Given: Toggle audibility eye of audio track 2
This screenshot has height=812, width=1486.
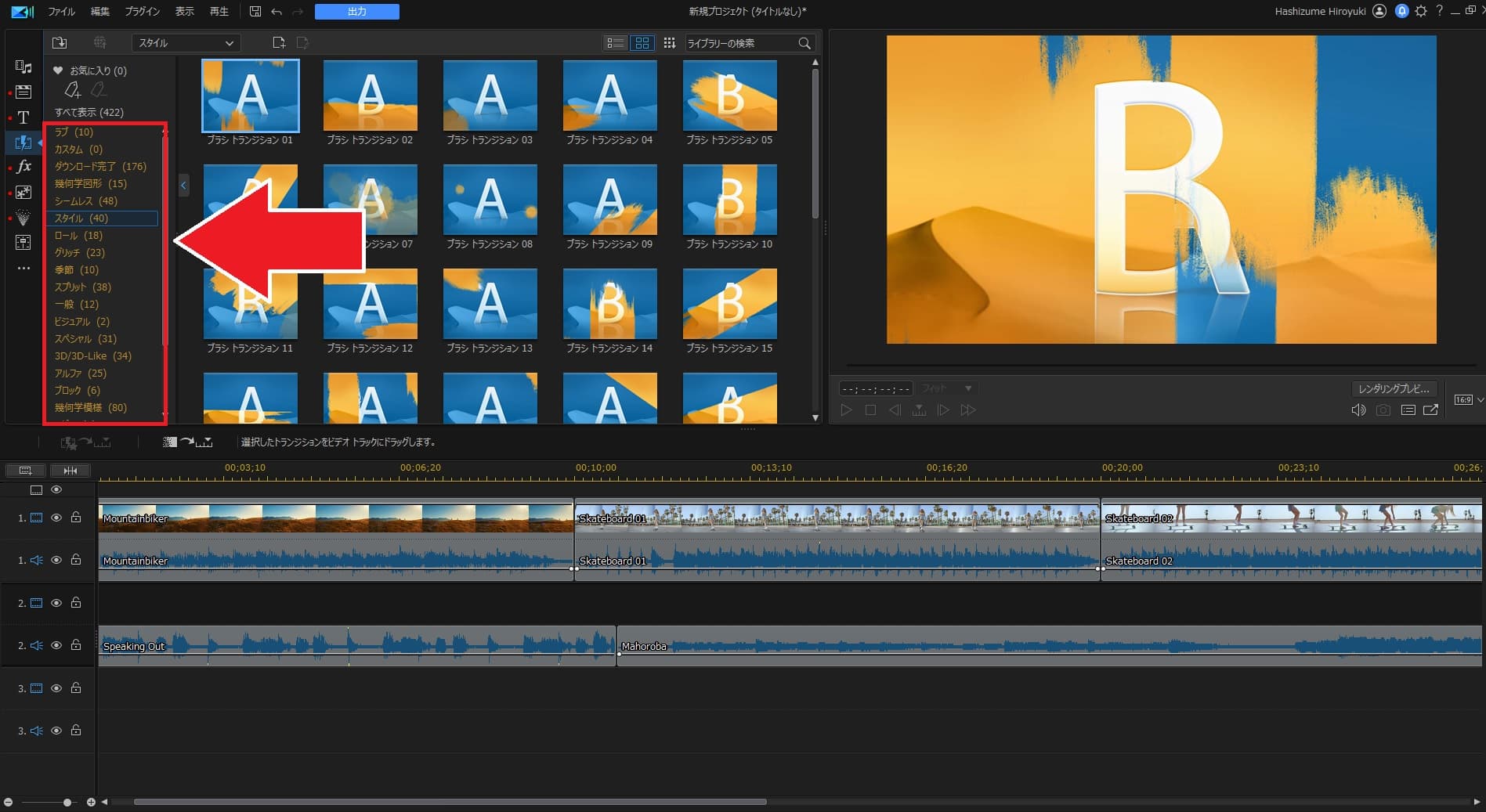Looking at the screenshot, I should pyautogui.click(x=56, y=645).
